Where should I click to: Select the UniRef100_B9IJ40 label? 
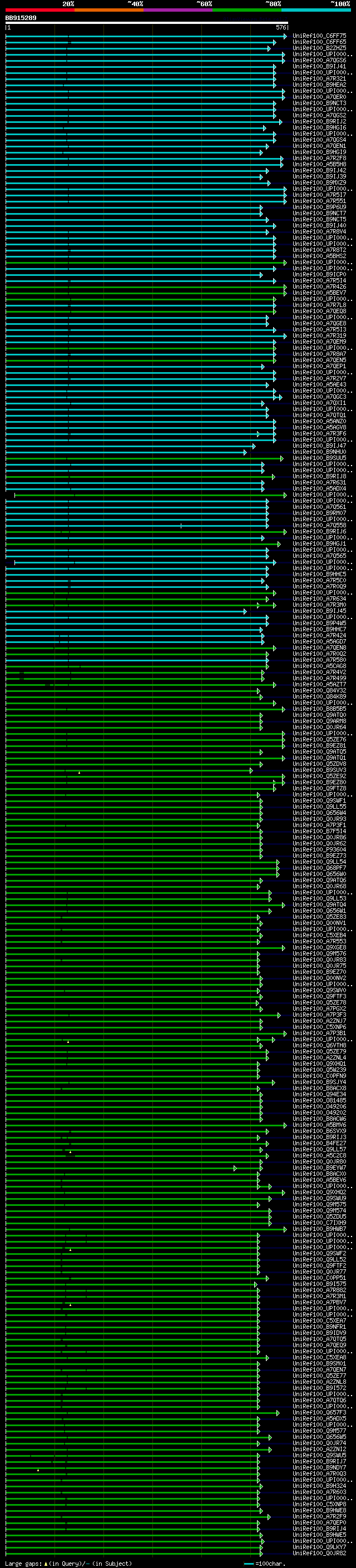click(x=319, y=226)
